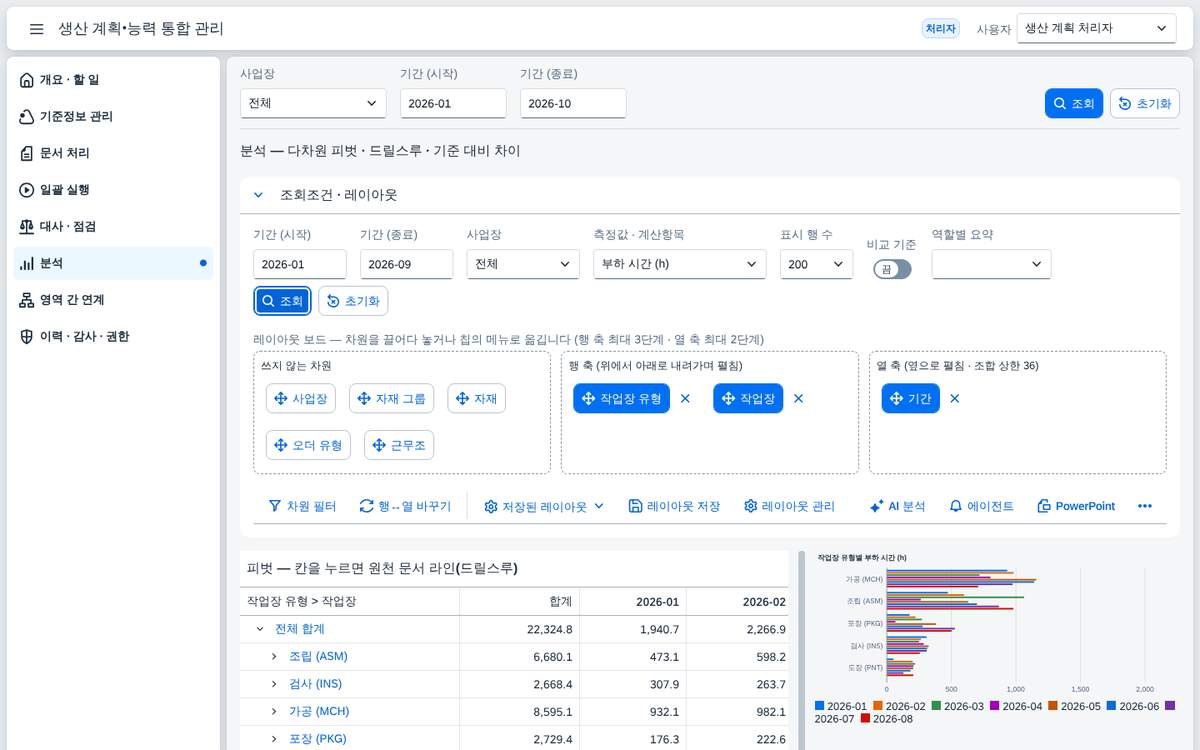Screen dimensions: 1200x750
Task: Click the 근무조 dimension chip
Action: (399, 445)
